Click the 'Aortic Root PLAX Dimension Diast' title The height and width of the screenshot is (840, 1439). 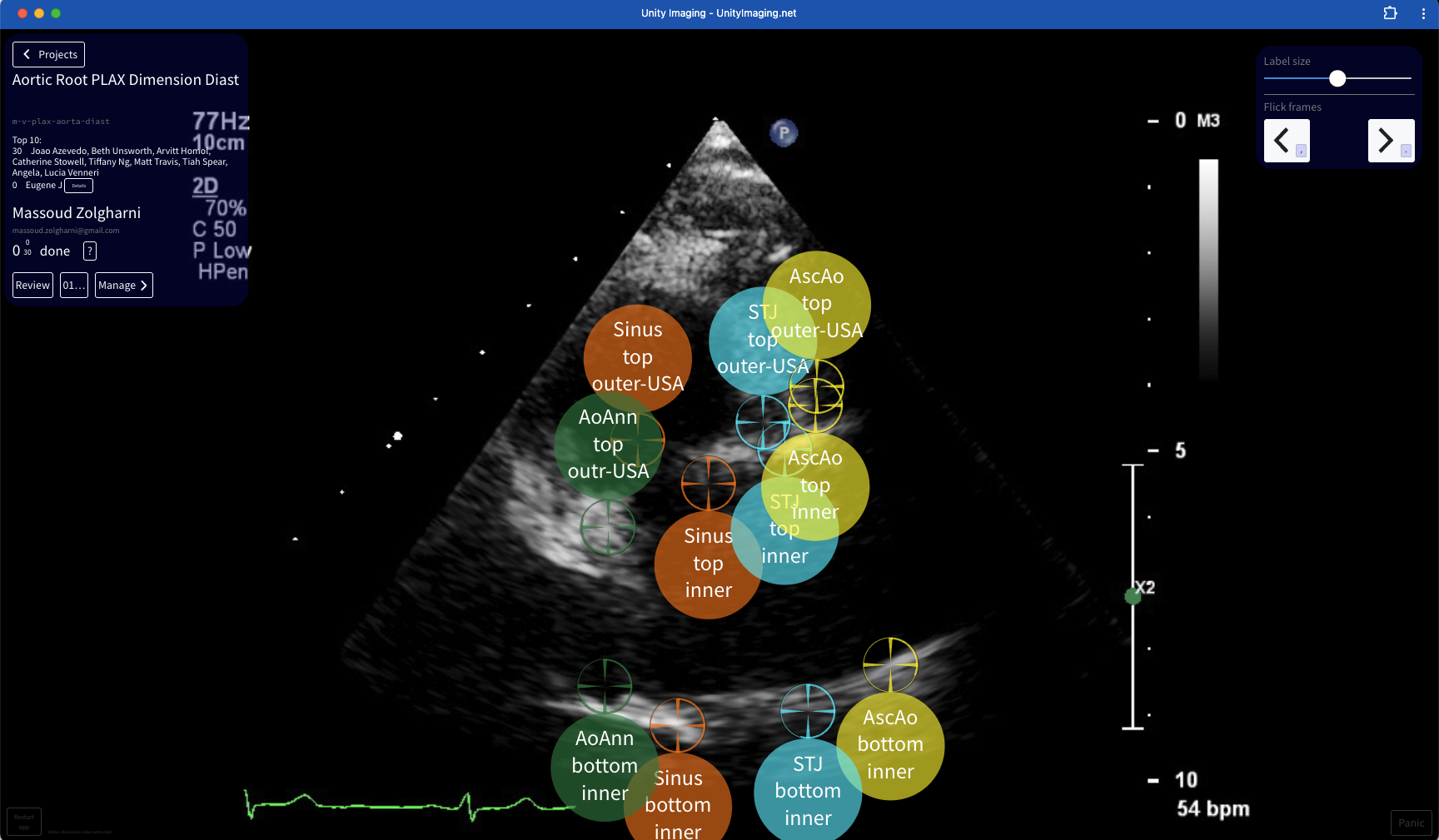[x=126, y=80]
